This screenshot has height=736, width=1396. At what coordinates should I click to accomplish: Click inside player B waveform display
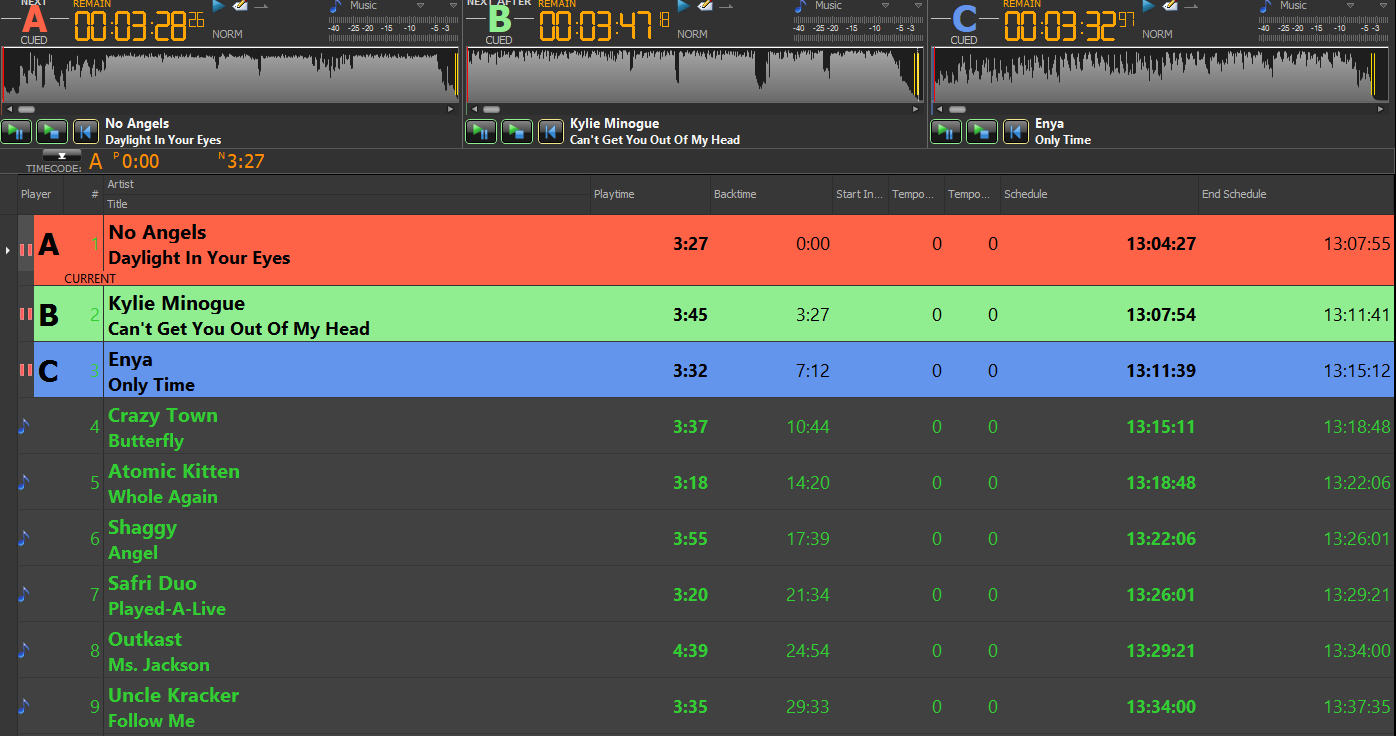tap(690, 75)
